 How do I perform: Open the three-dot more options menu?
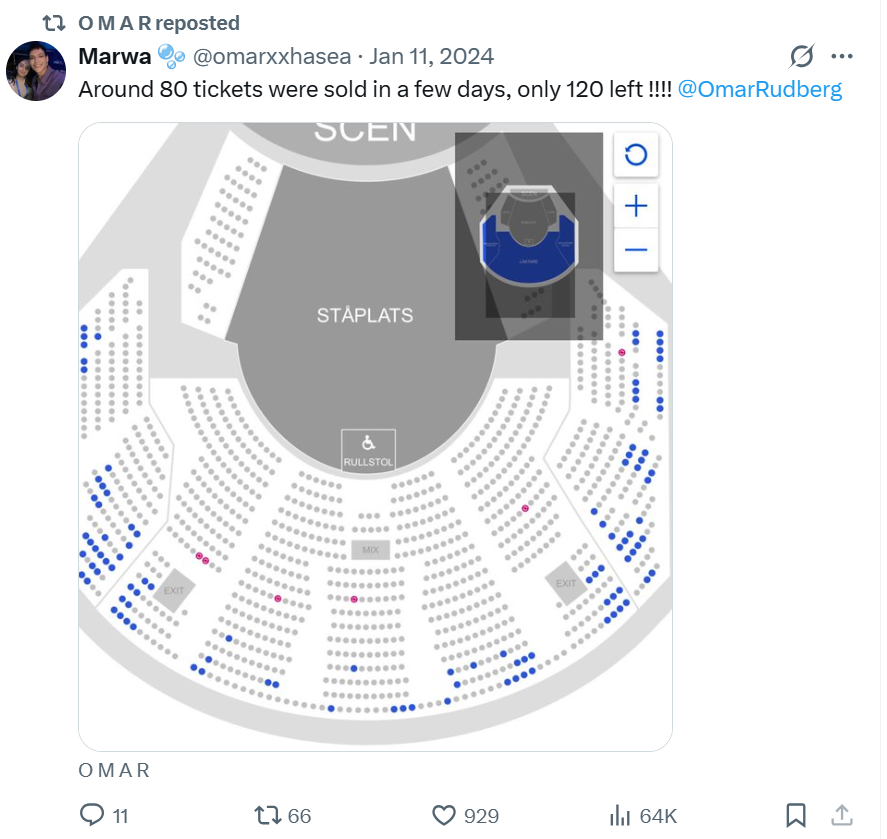[842, 56]
